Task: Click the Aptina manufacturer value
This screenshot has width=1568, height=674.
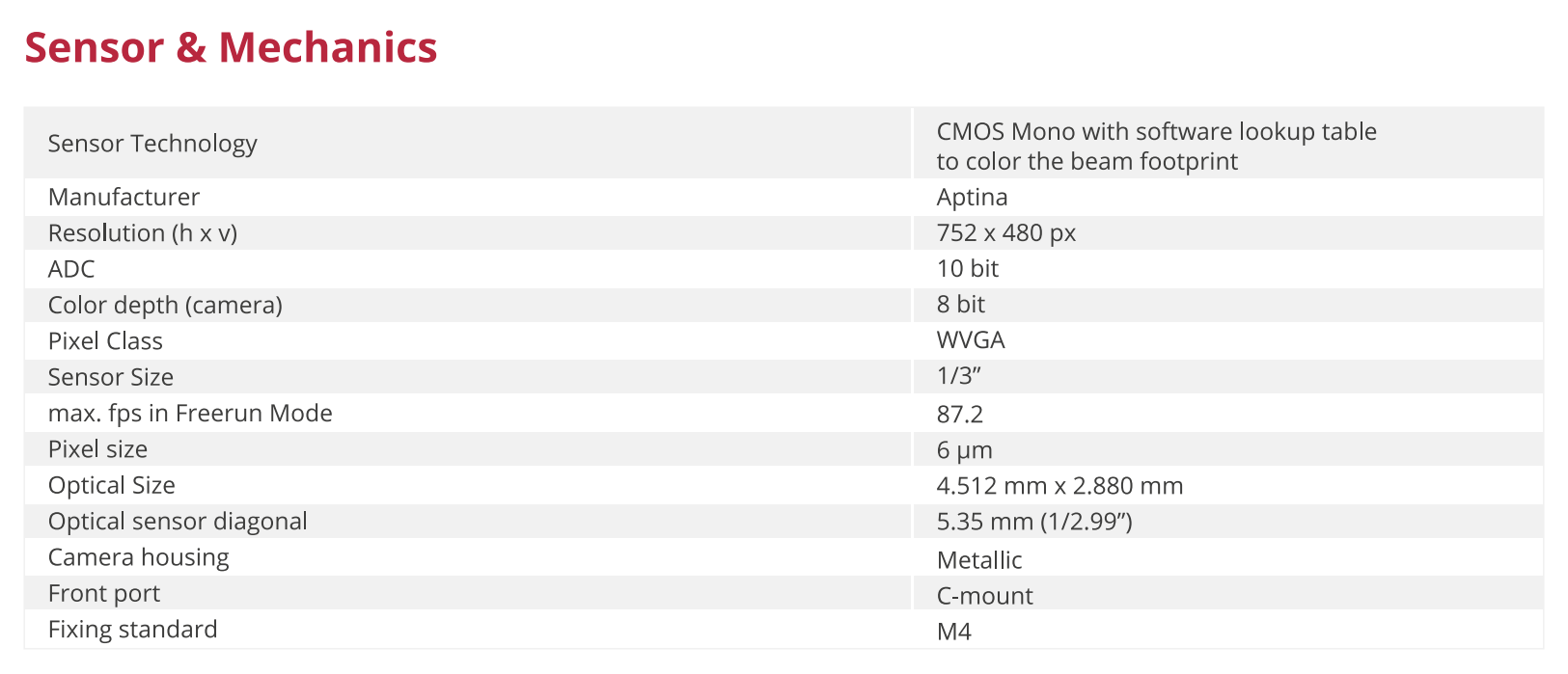Action: [x=972, y=198]
